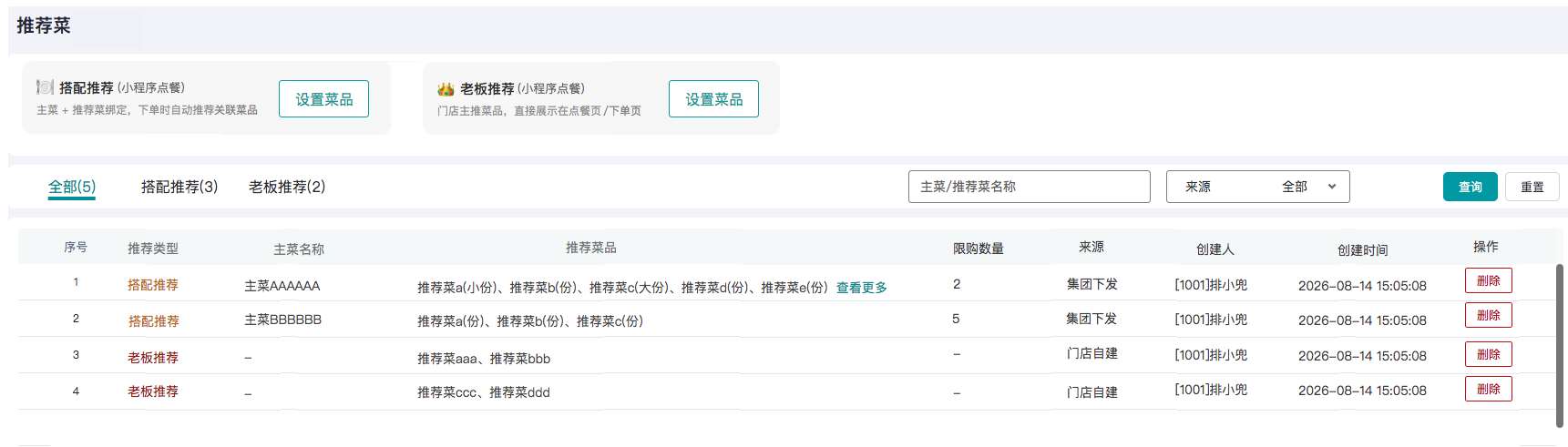The width and height of the screenshot is (1568, 447).
Task: Switch to the 搭配推荐(3) tab
Action: pyautogui.click(x=179, y=187)
